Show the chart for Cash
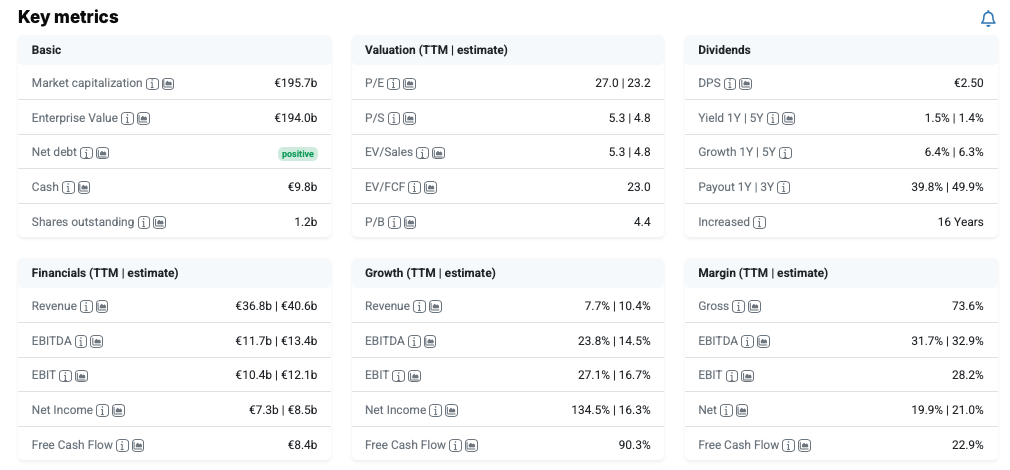Image resolution: width=1010 pixels, height=470 pixels. 84,188
